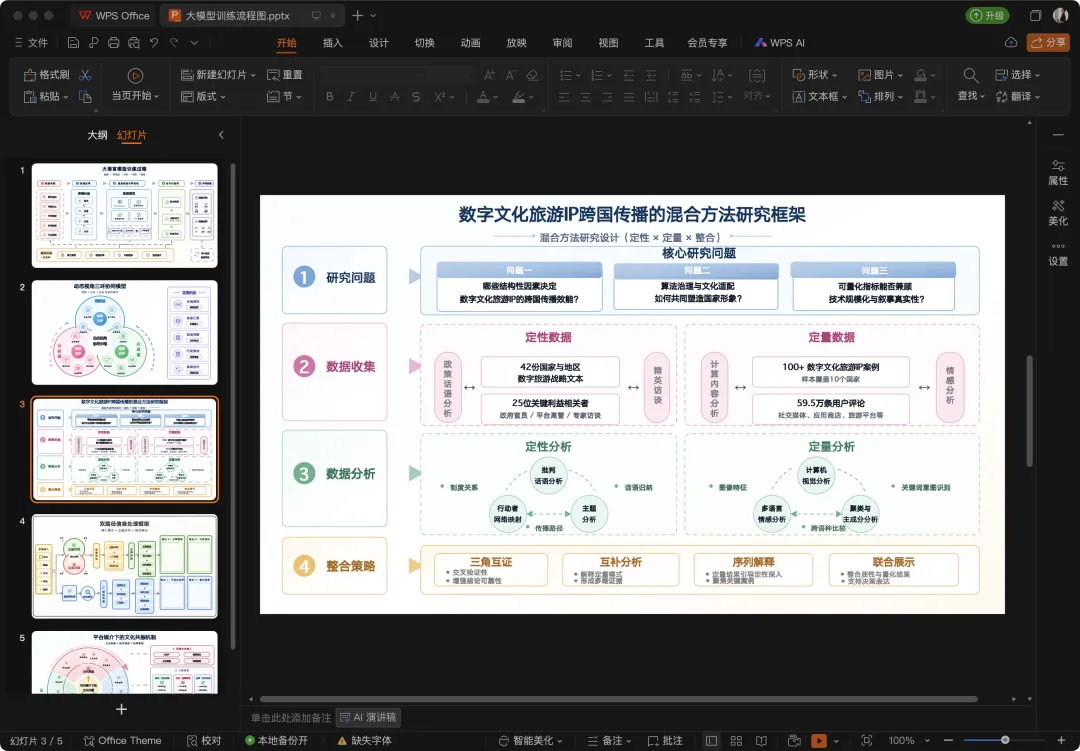Increase font size with A+ icon
The width and height of the screenshot is (1080, 751).
(490, 75)
